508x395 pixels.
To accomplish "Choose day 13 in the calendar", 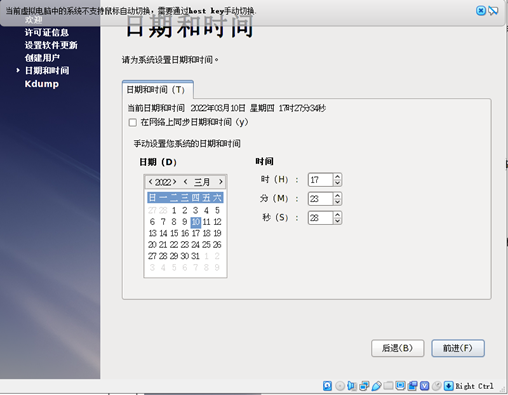I will coord(152,233).
